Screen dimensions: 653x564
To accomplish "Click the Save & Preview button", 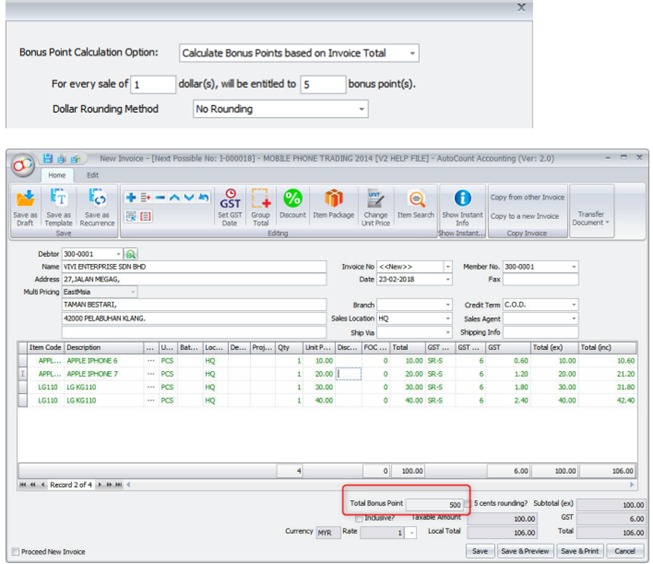I will click(x=525, y=551).
